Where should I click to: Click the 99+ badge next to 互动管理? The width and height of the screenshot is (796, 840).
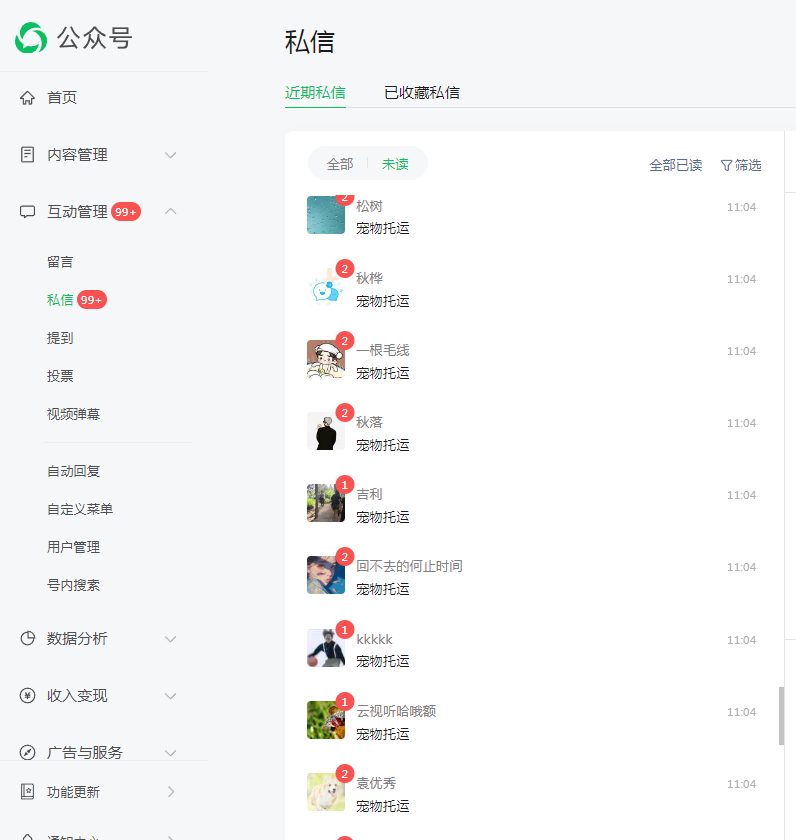(126, 212)
